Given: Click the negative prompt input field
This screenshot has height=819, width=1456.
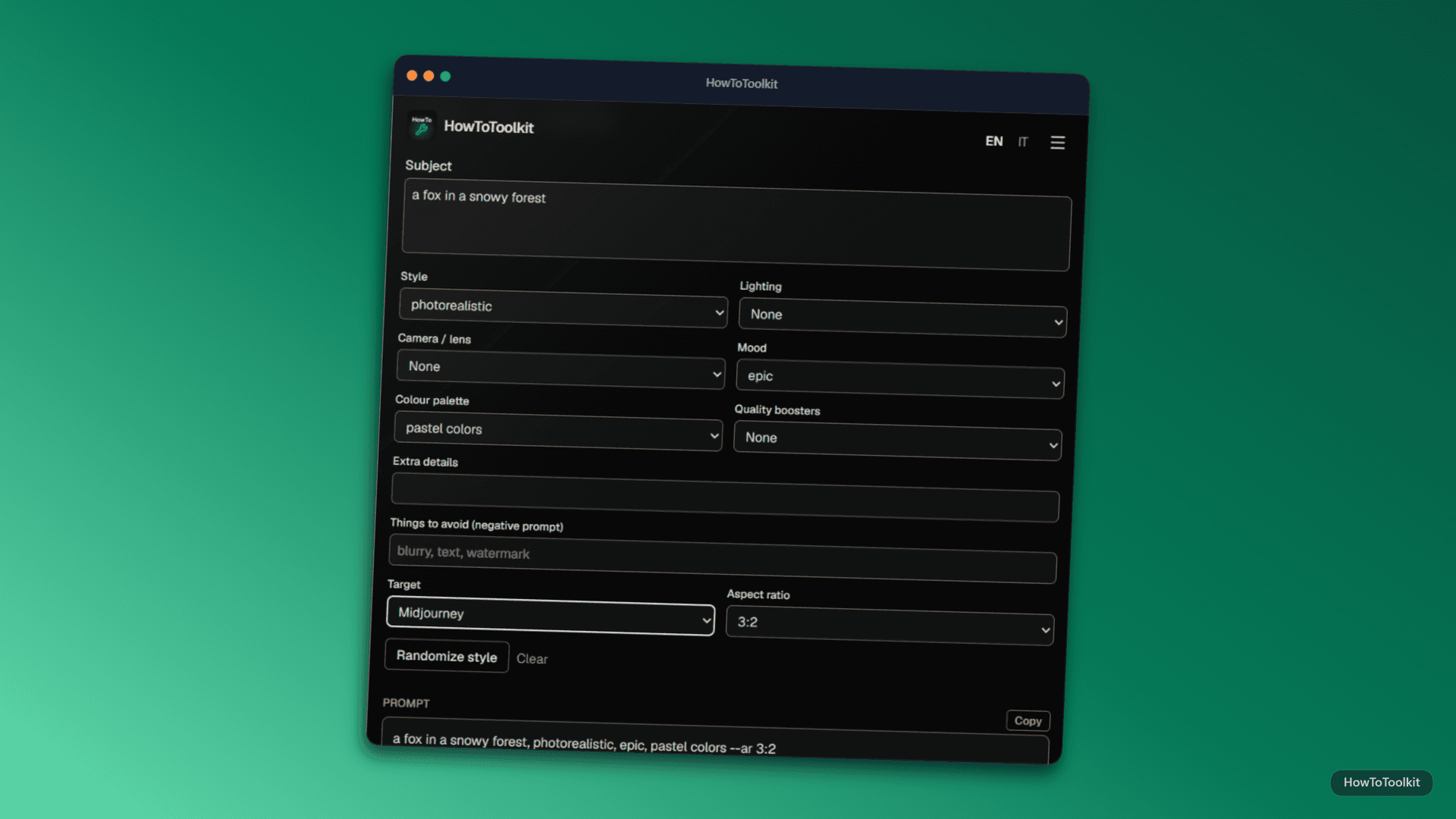Looking at the screenshot, I should [x=723, y=560].
